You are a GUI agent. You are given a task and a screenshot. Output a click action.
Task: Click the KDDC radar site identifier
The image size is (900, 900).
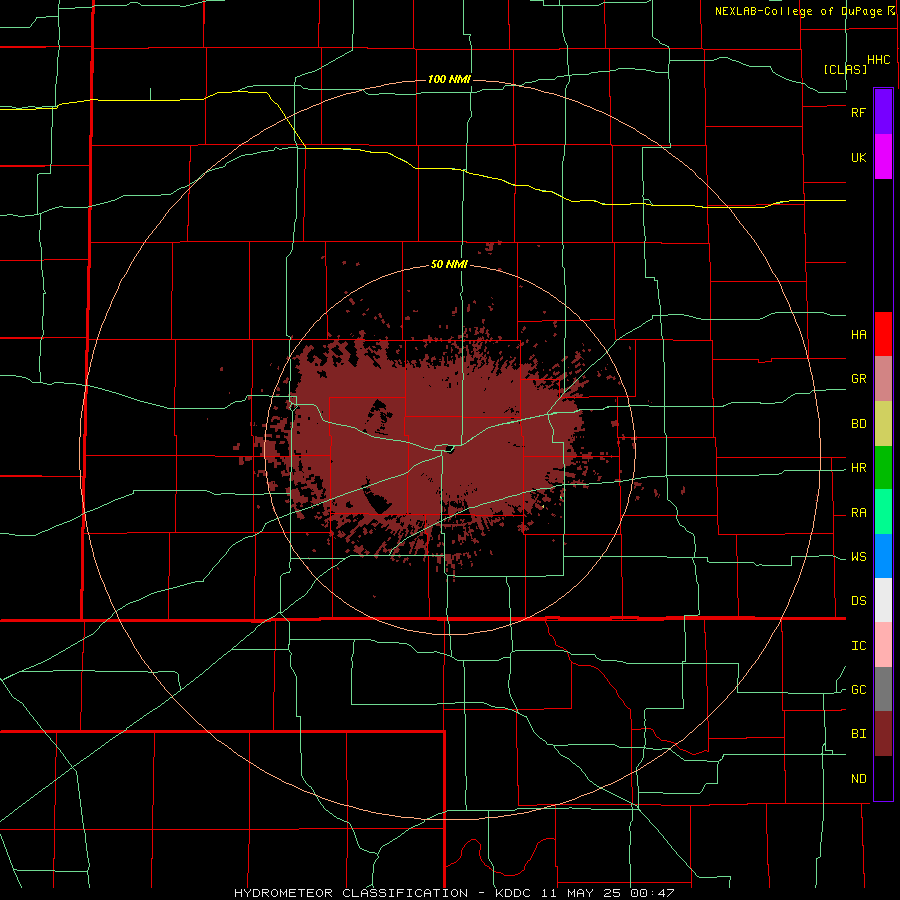pos(513,893)
